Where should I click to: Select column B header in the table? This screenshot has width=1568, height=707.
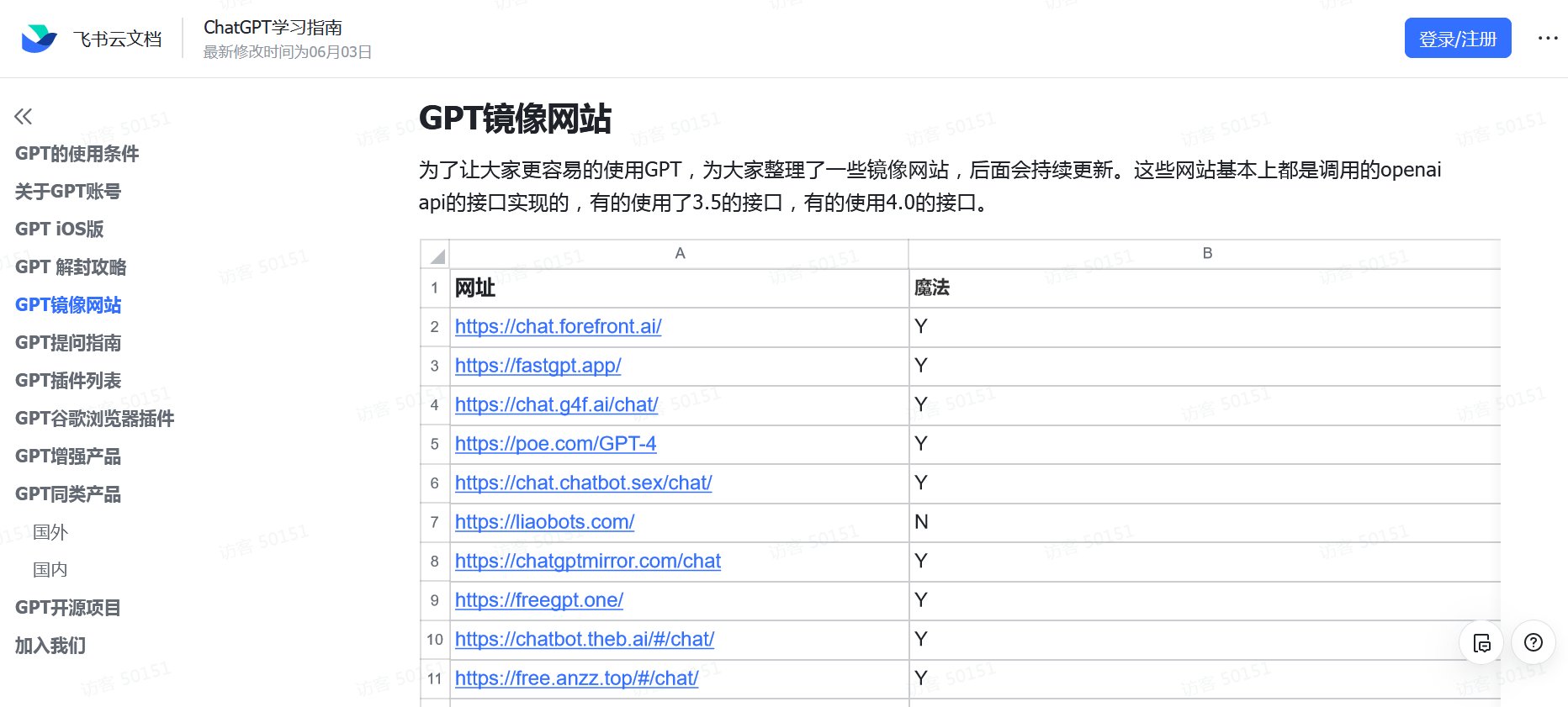coord(1206,254)
